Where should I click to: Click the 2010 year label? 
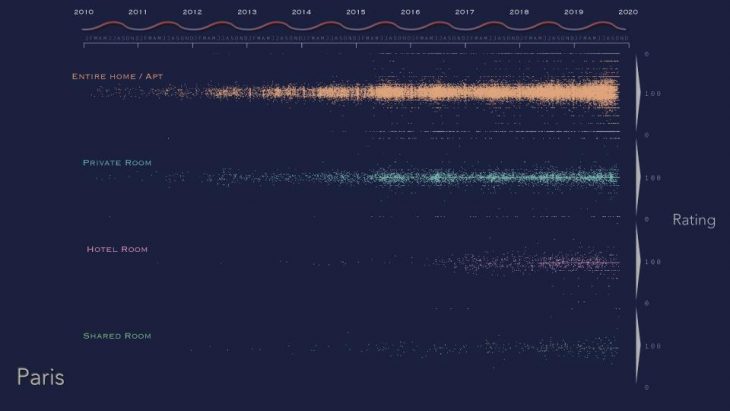(84, 11)
